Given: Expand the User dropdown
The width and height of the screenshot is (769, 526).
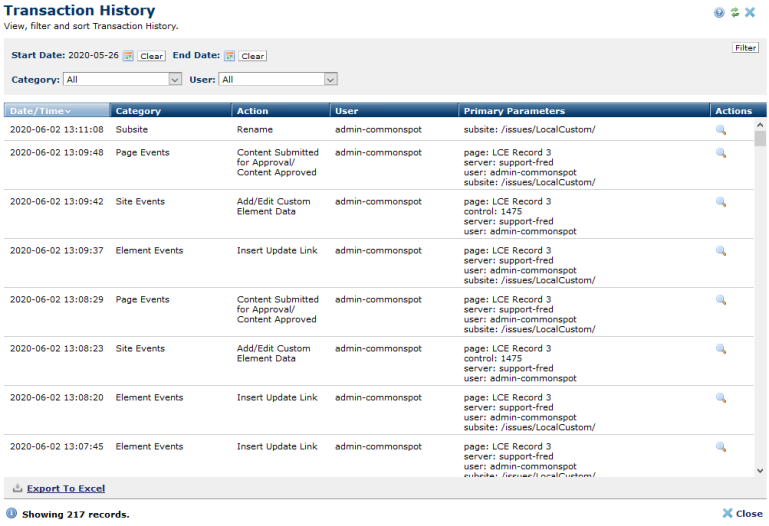Looking at the screenshot, I should coord(330,80).
